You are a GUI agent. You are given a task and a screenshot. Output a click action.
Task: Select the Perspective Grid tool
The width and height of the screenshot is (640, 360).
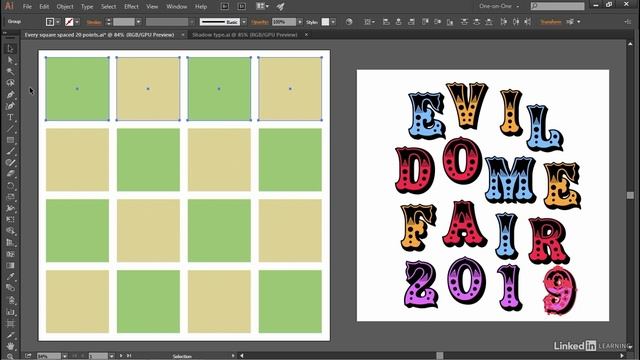[10, 242]
